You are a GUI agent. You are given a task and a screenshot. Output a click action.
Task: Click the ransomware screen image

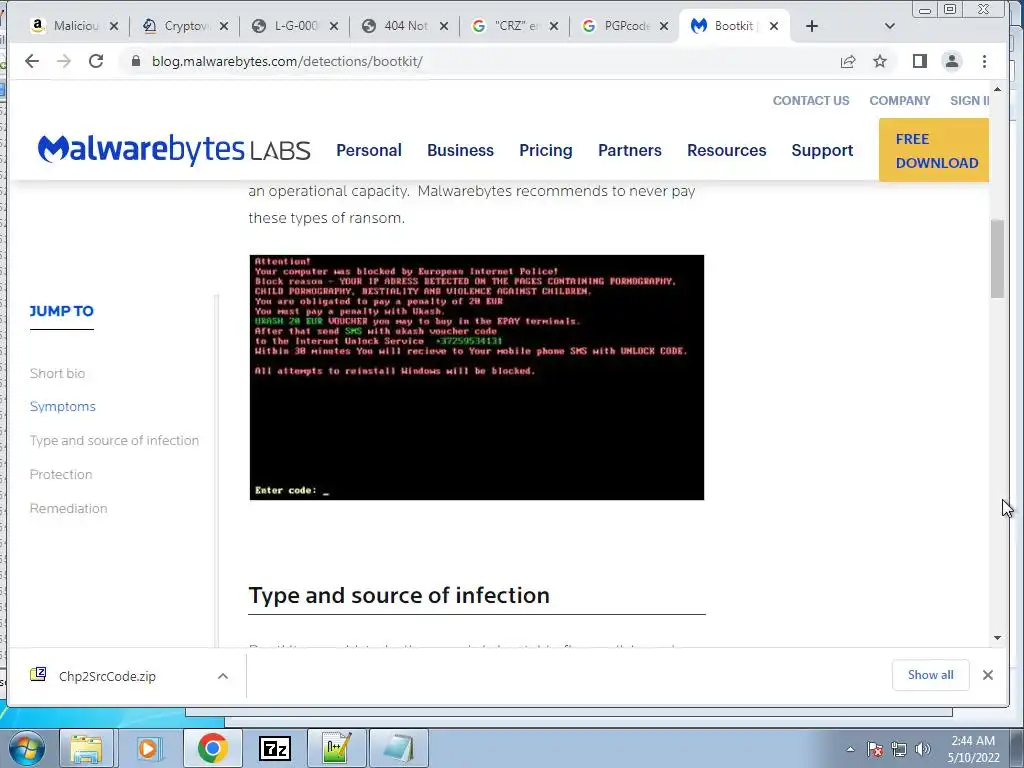477,377
